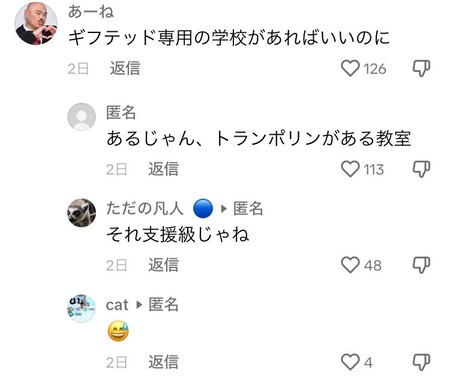The height and width of the screenshot is (382, 450).
Task: Reply to ただの凡人's comment
Action: (163, 265)
